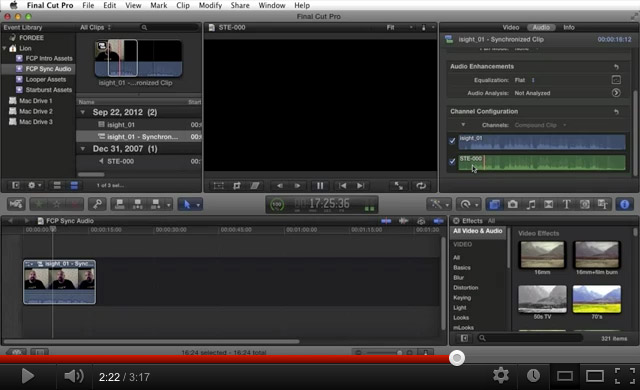Image resolution: width=640 pixels, height=390 pixels.
Task: Open the Share menu
Action: 240,5
